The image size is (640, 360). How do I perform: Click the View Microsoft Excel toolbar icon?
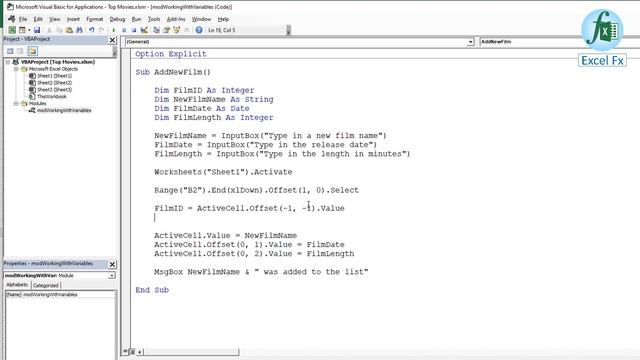pyautogui.click(x=12, y=30)
